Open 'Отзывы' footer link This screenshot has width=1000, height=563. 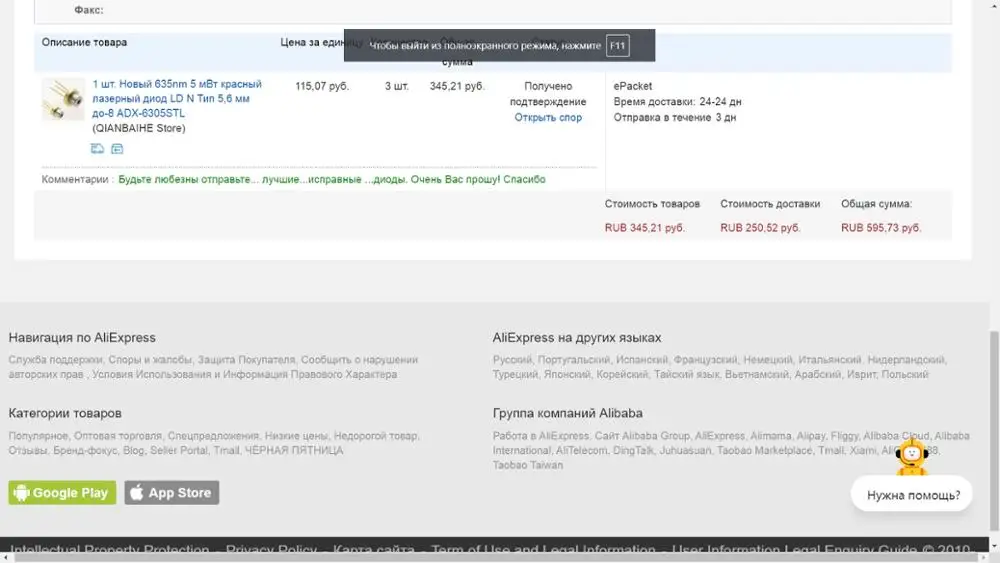pos(27,451)
